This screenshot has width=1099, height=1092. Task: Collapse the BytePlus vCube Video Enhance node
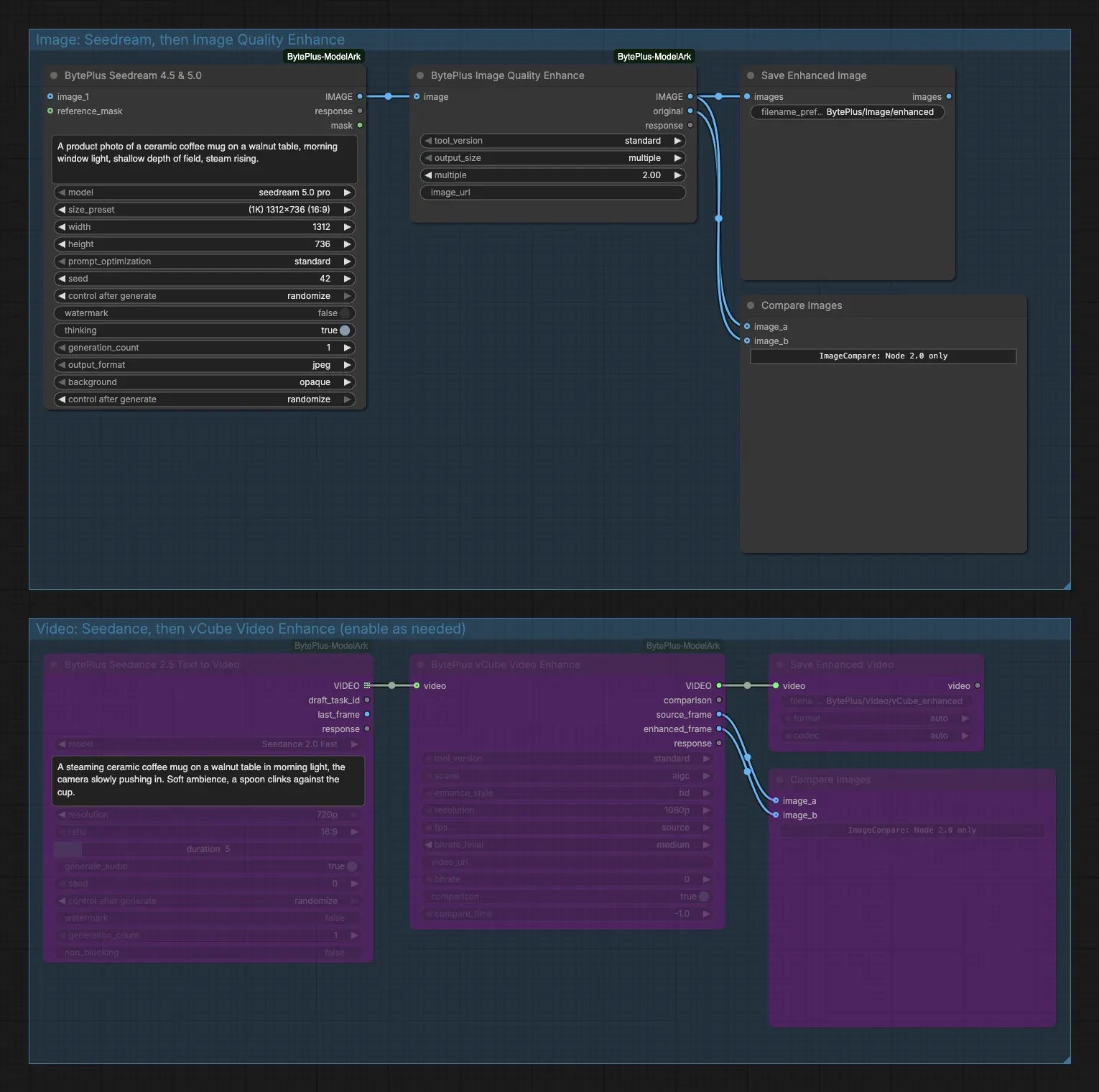pyautogui.click(x=420, y=665)
